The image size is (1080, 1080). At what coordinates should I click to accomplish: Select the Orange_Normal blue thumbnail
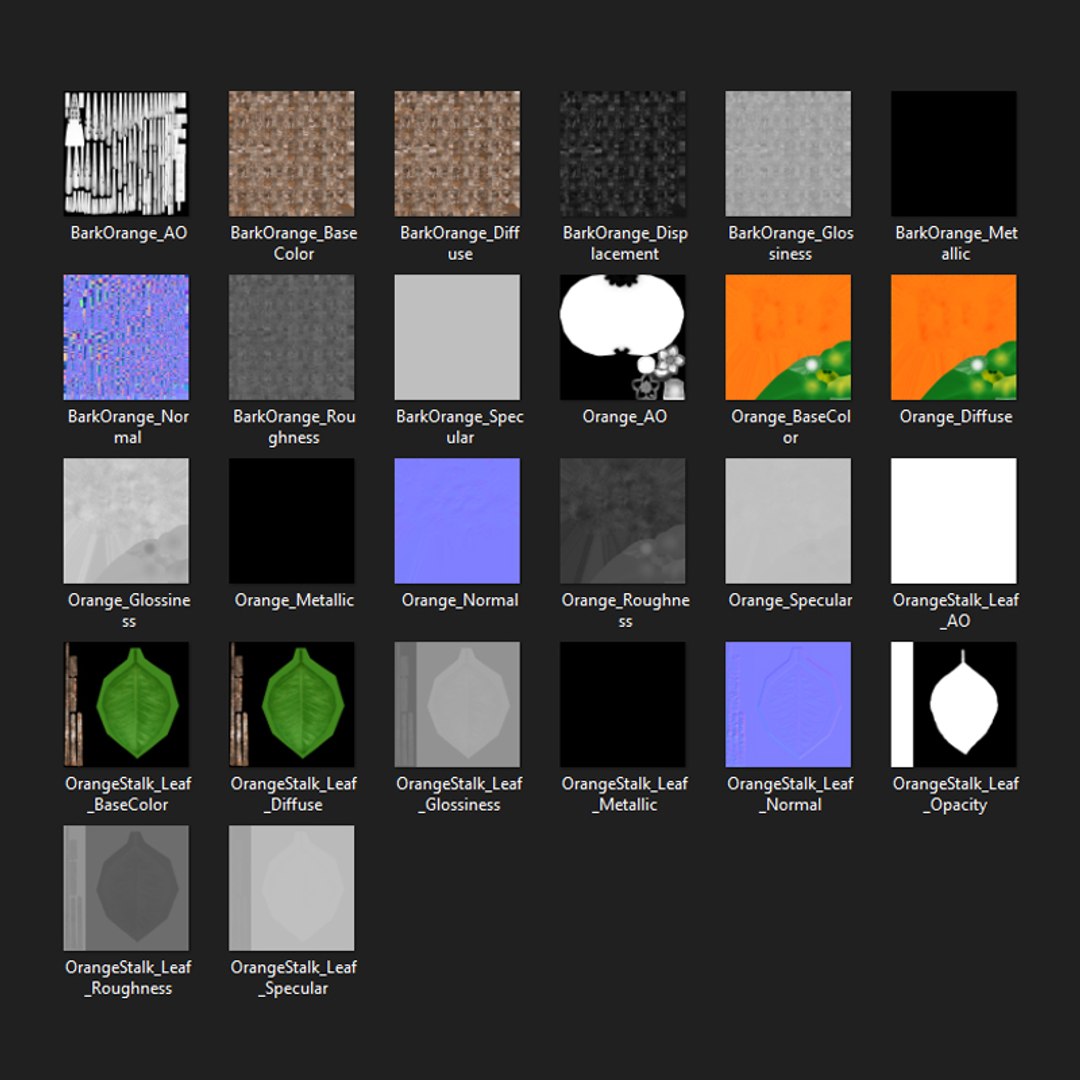tap(457, 521)
